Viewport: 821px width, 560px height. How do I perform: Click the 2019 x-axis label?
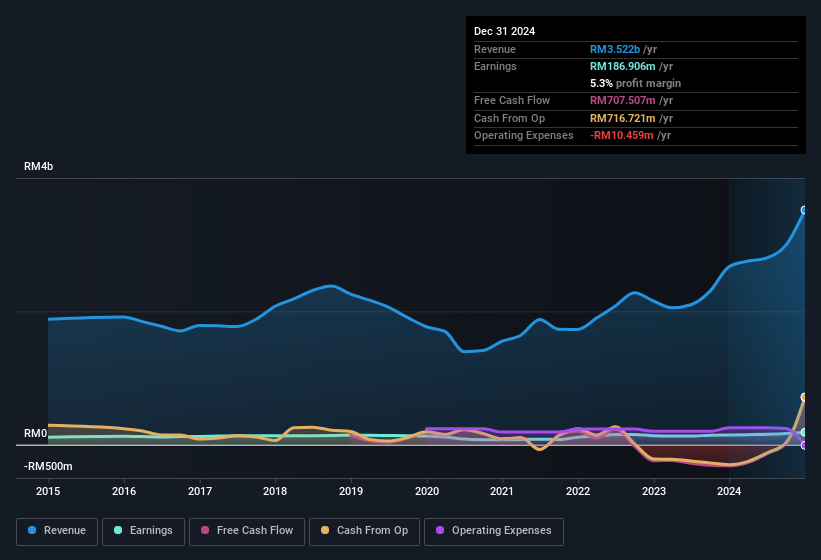coord(351,491)
